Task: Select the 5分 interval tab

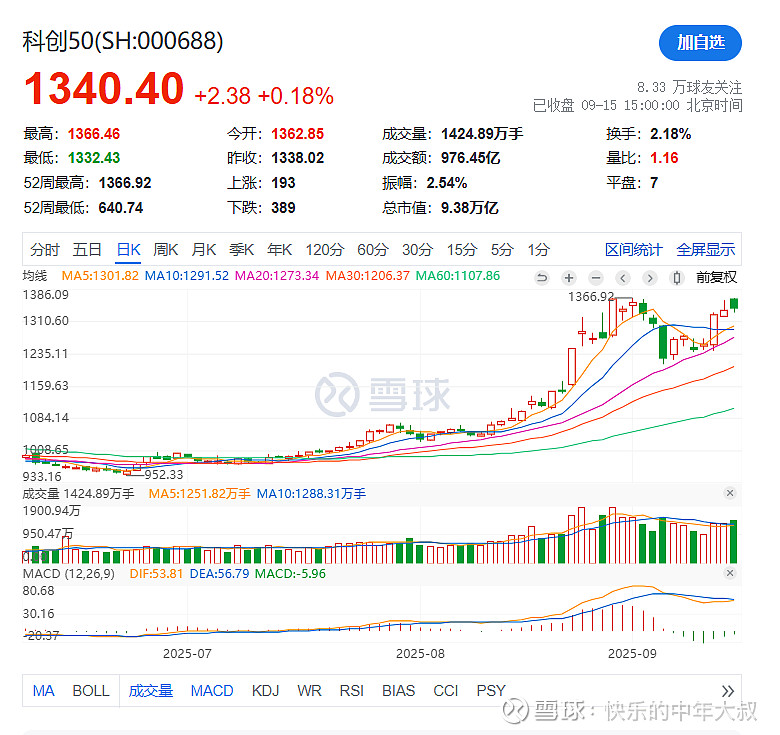Action: tap(502, 250)
